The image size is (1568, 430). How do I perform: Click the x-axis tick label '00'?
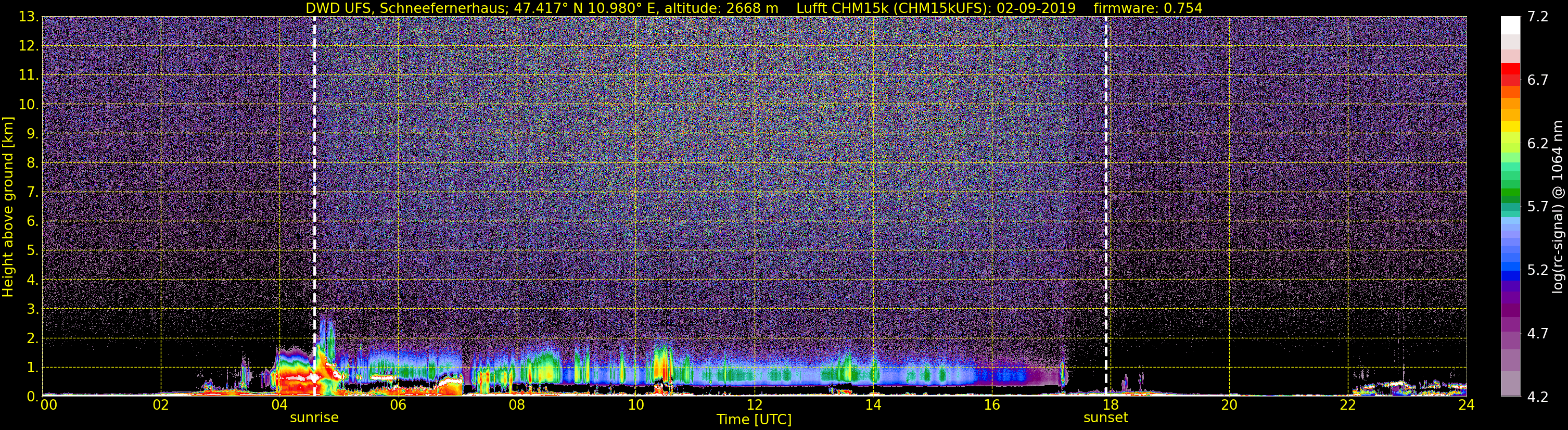(x=49, y=406)
